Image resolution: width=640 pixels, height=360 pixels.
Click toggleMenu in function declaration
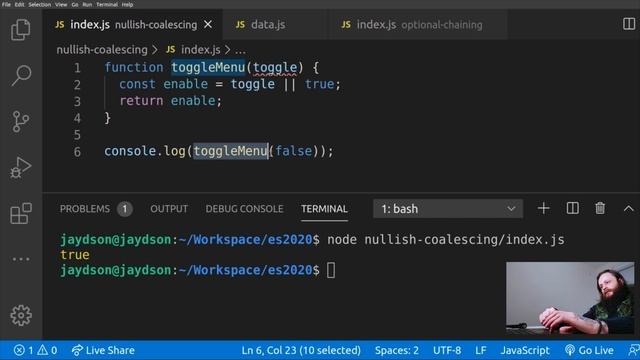[208, 67]
